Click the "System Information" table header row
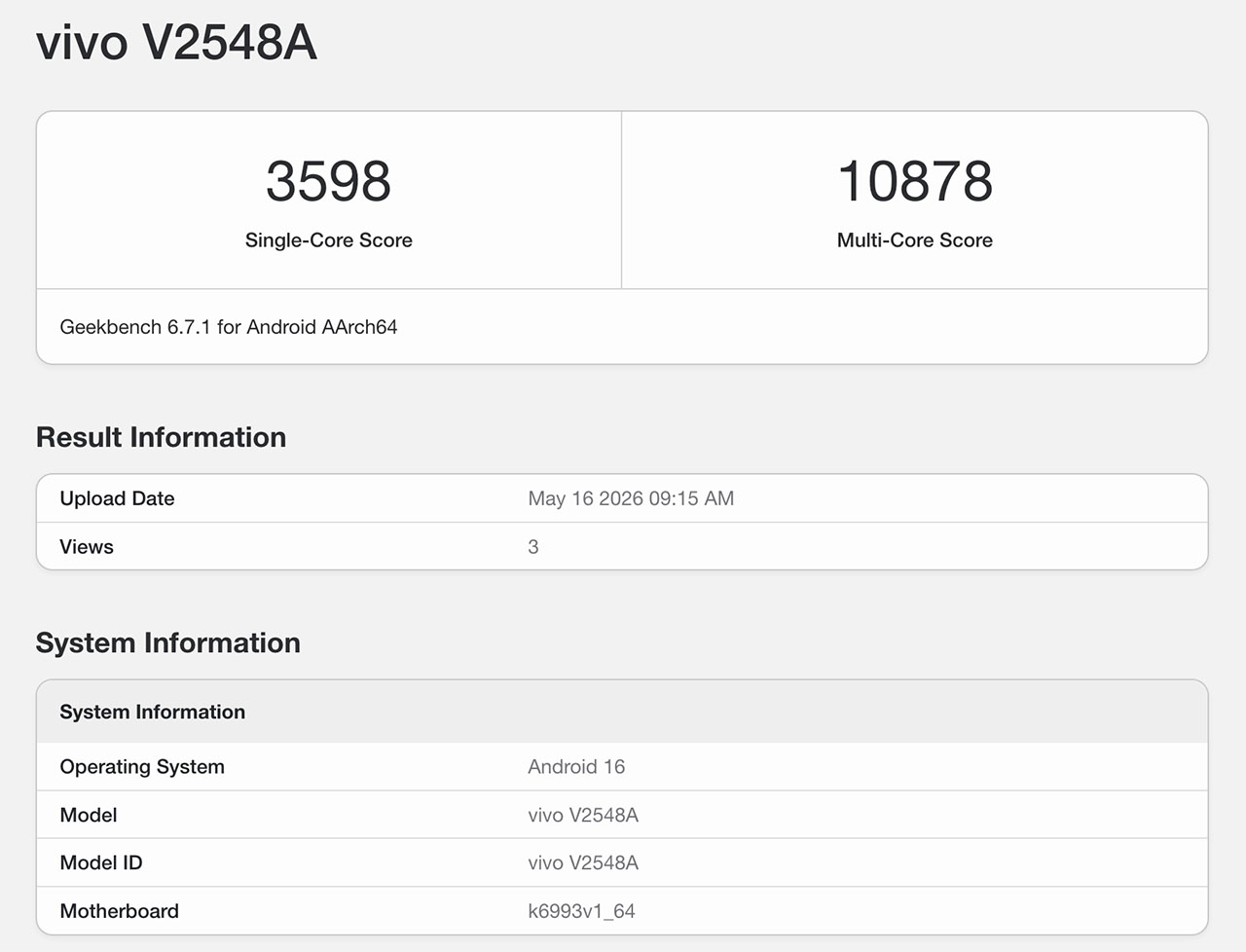This screenshot has height=952, width=1246. pos(622,712)
